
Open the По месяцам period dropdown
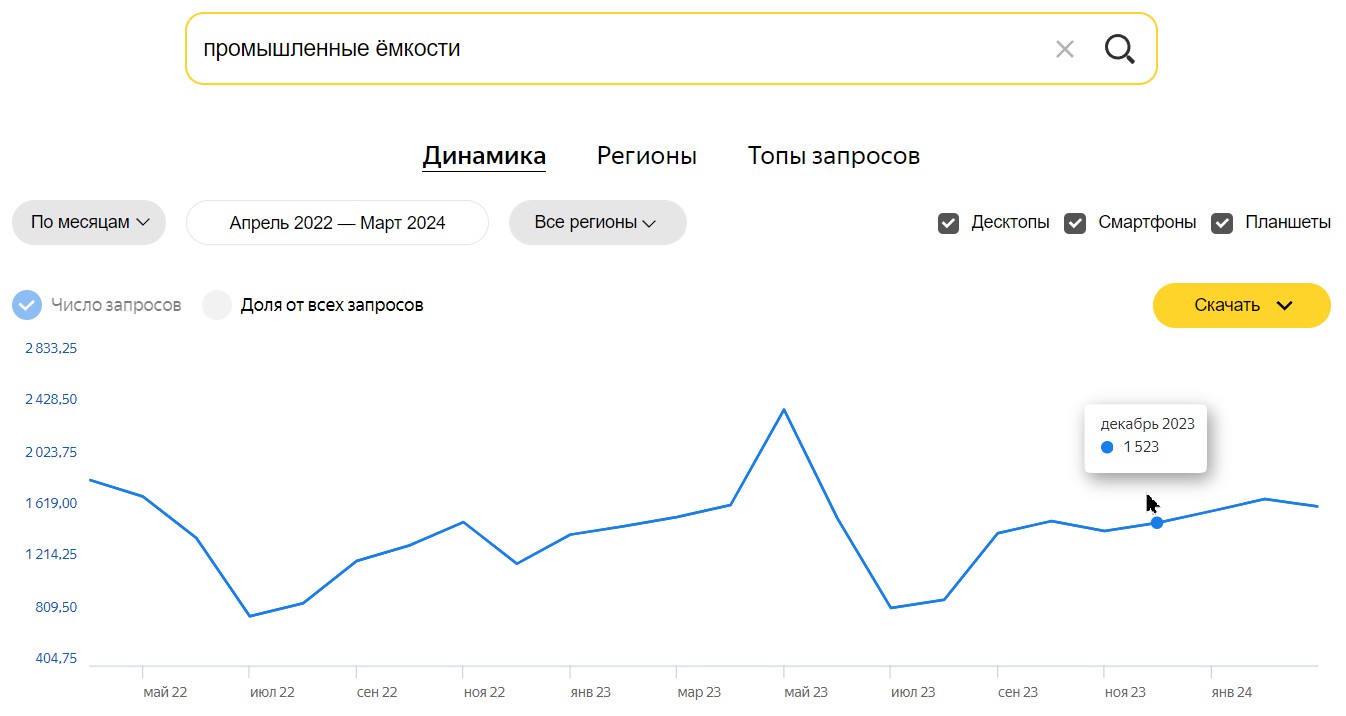pyautogui.click(x=89, y=222)
